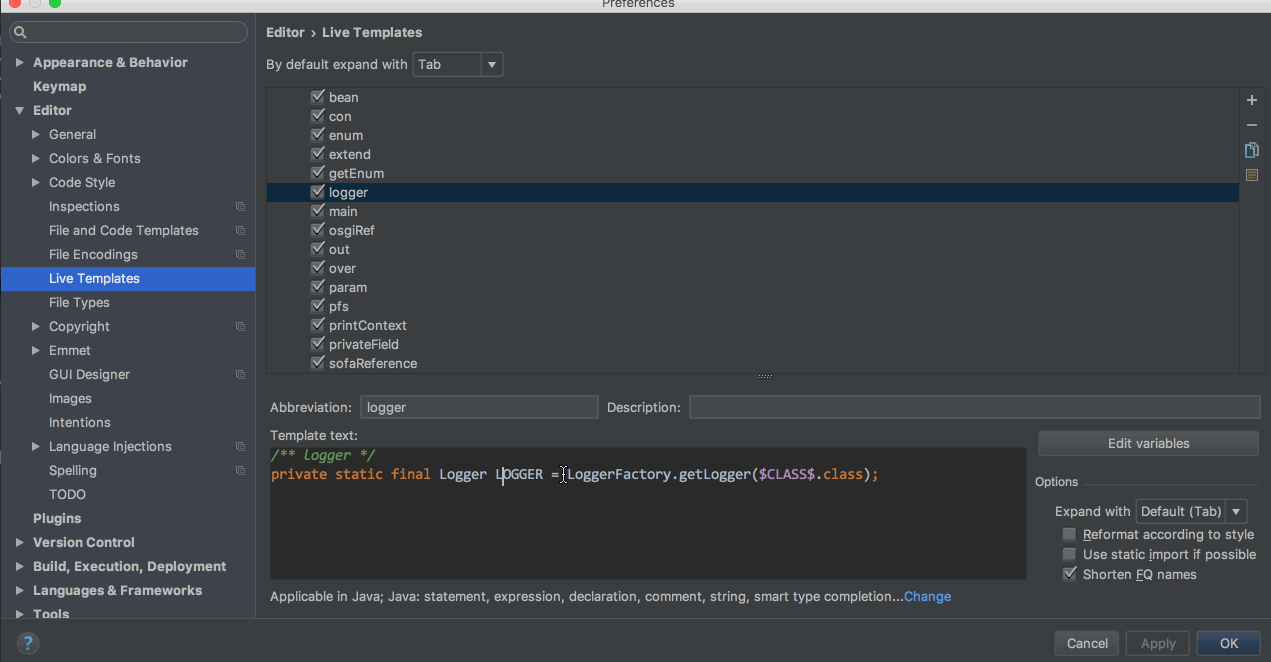Select the pfs template row
Viewport: 1271px width, 662px height.
pos(753,306)
